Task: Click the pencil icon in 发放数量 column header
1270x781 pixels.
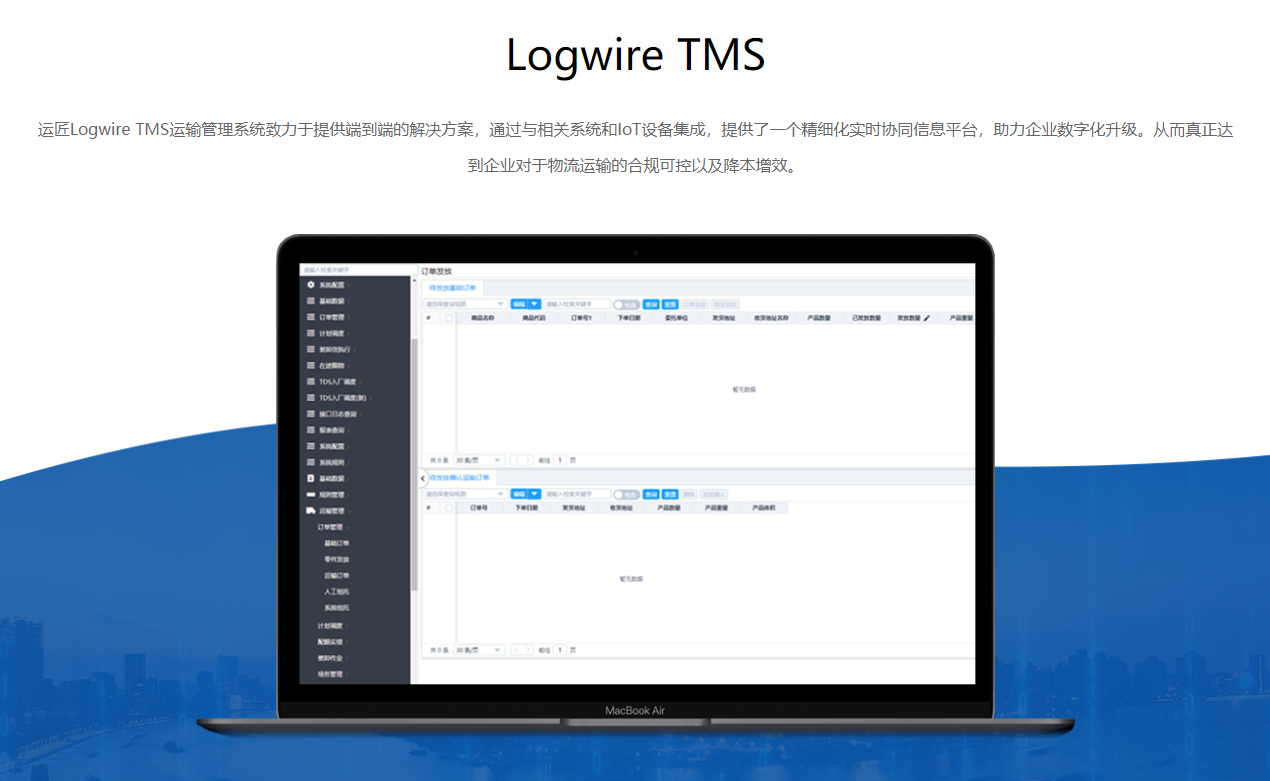Action: pyautogui.click(x=926, y=318)
